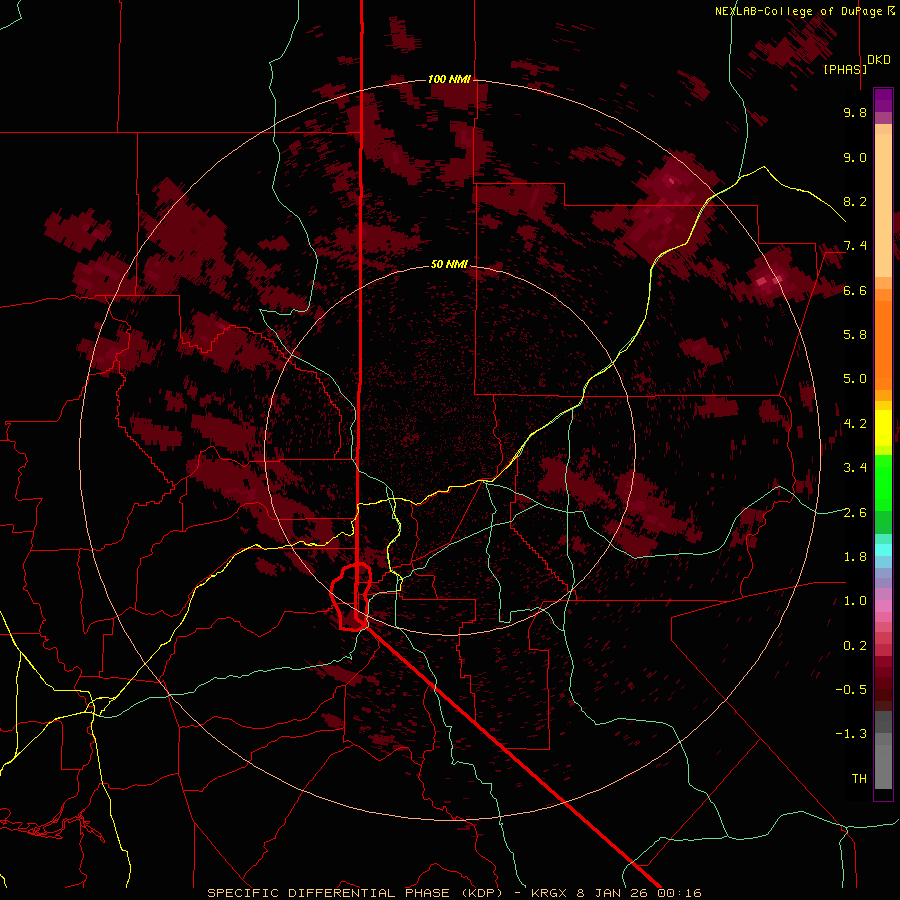The width and height of the screenshot is (900, 900).
Task: Click the purple swatch atop the color bar
Action: point(883,100)
